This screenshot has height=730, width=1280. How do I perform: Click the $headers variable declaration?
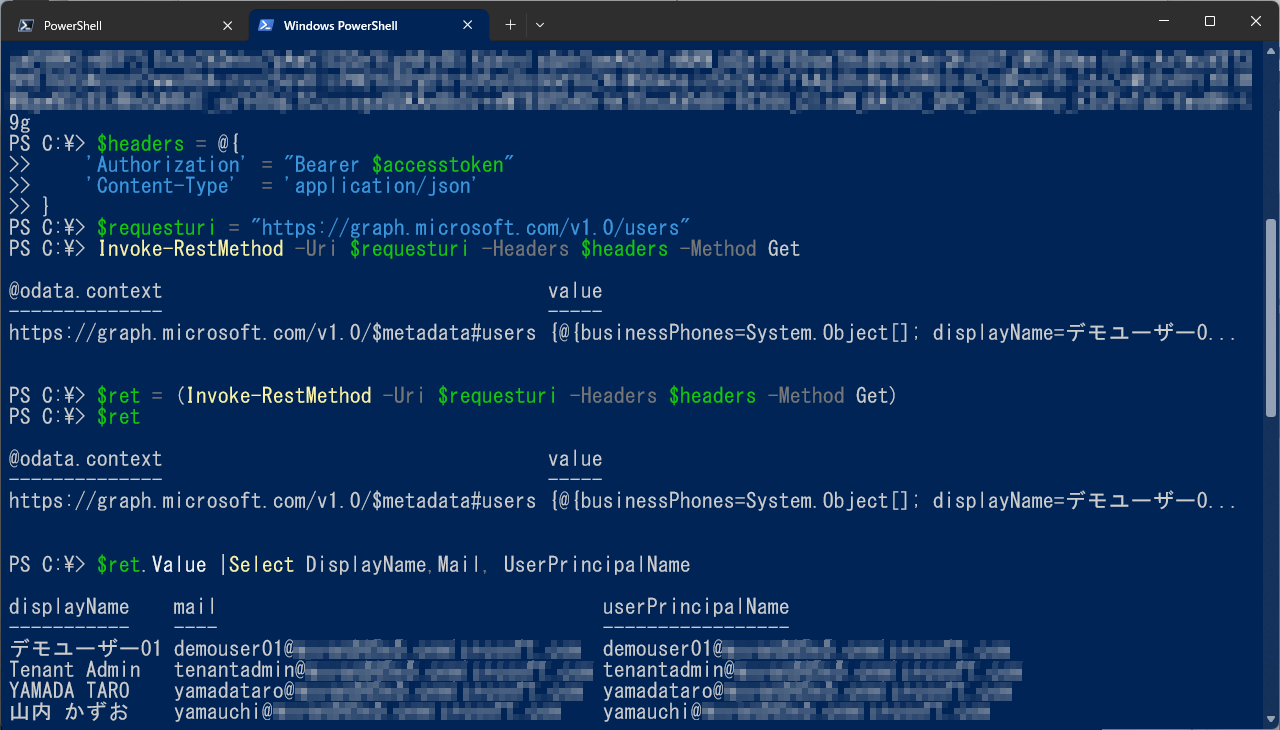point(140,143)
